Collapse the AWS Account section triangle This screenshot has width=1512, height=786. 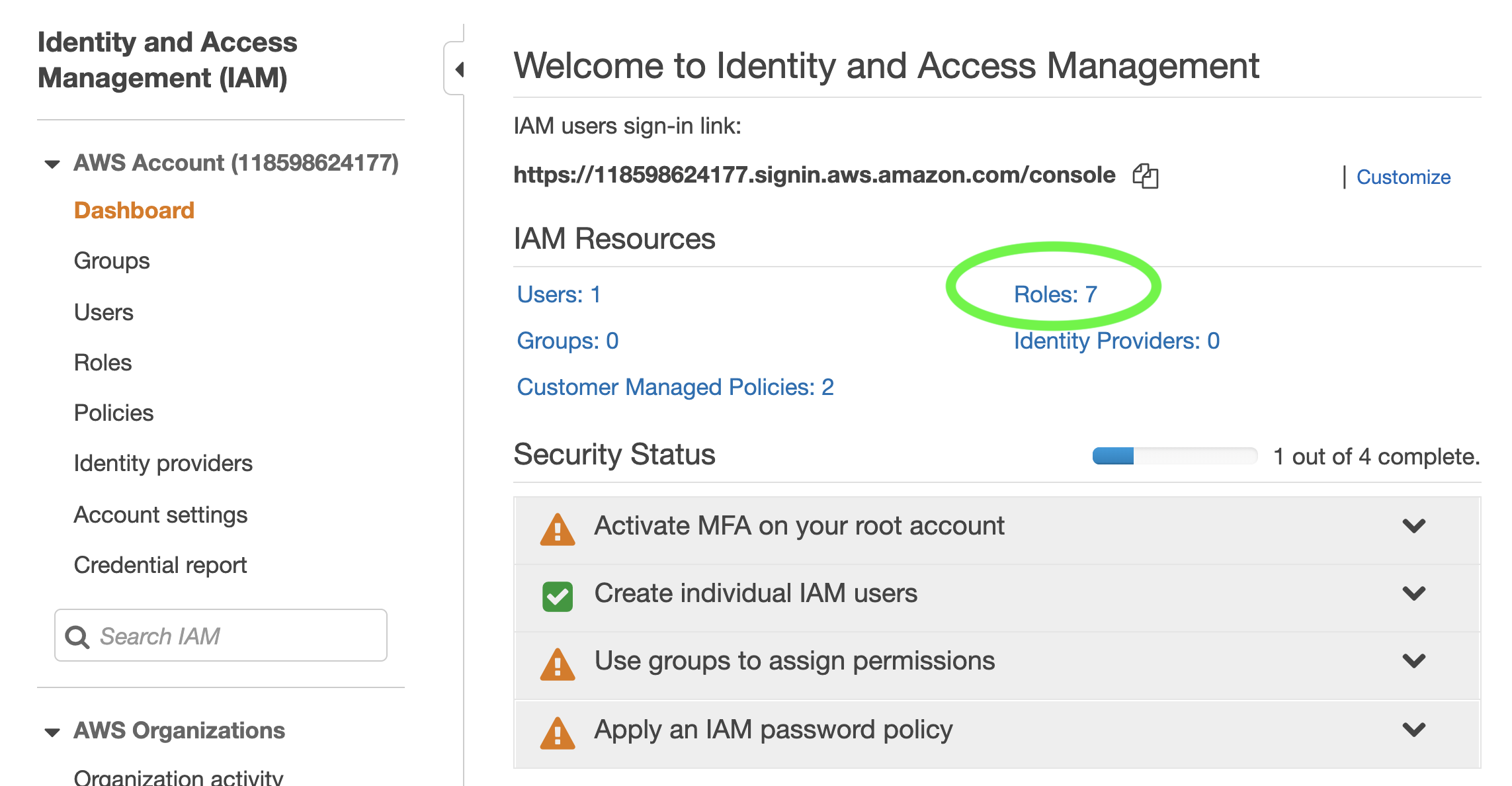pyautogui.click(x=52, y=164)
